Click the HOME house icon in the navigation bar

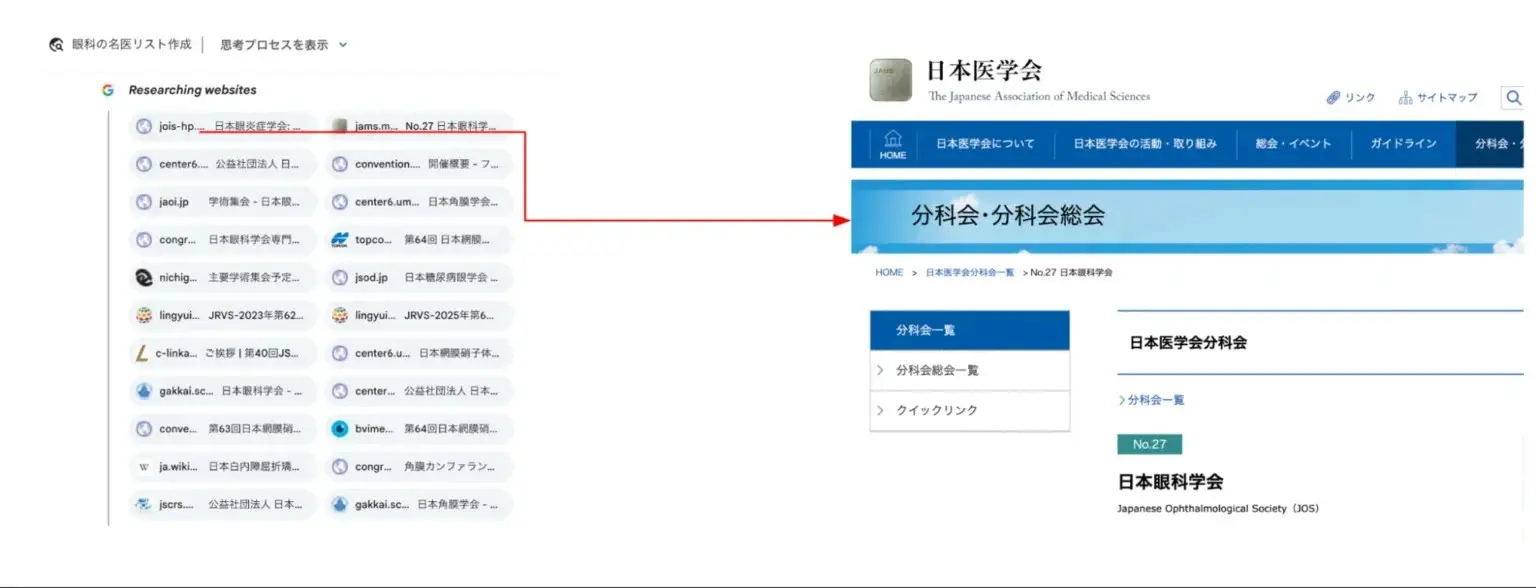890,143
